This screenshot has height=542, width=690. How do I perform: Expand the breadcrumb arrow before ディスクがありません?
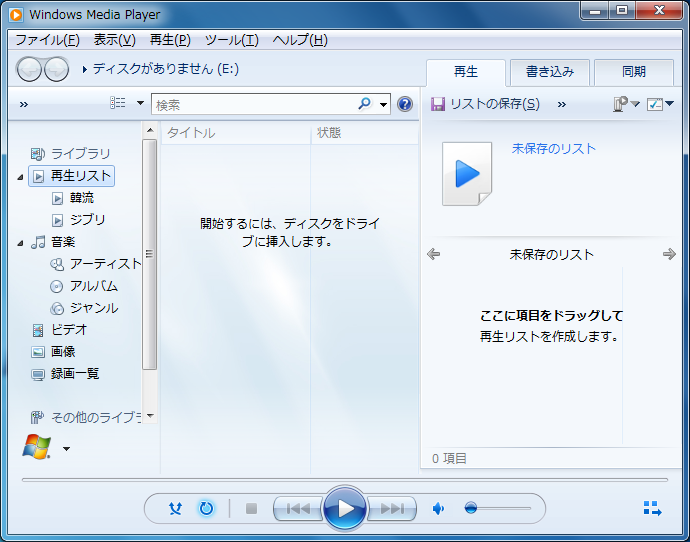[84, 70]
